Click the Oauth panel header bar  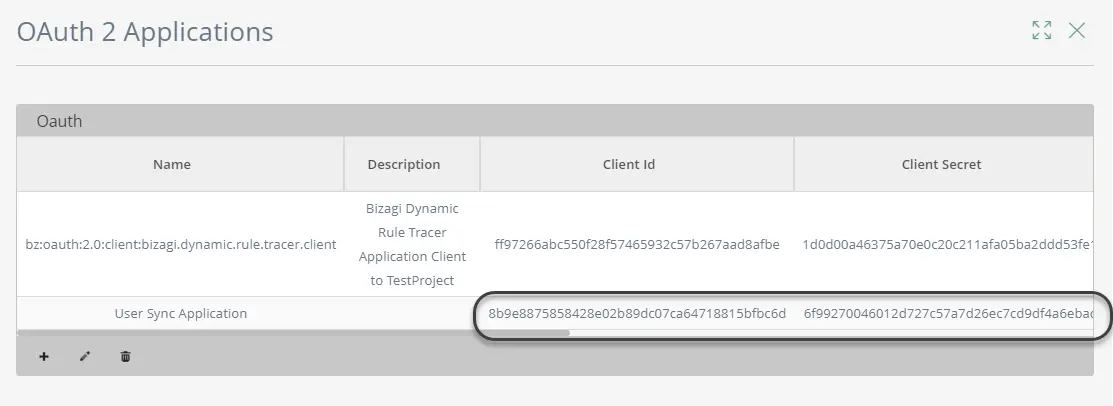click(555, 121)
